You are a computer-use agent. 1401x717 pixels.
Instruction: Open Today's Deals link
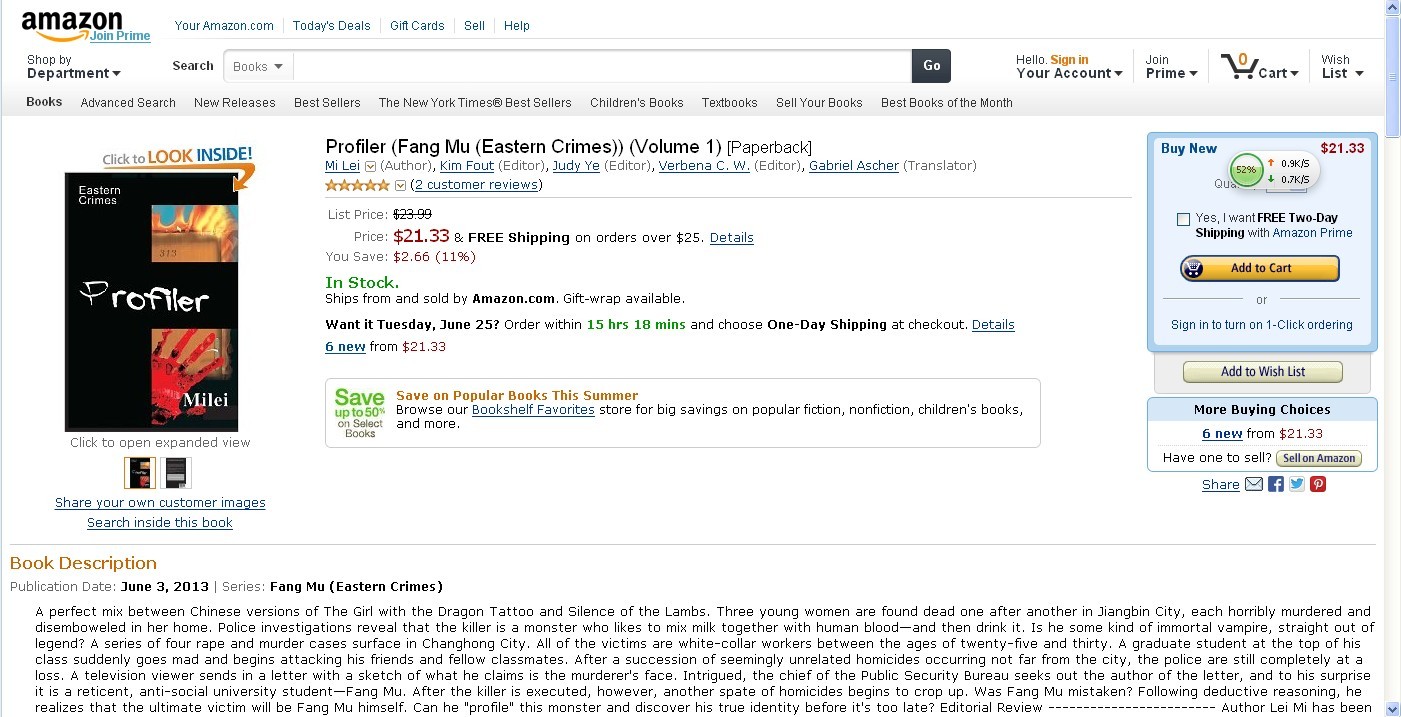[x=331, y=26]
